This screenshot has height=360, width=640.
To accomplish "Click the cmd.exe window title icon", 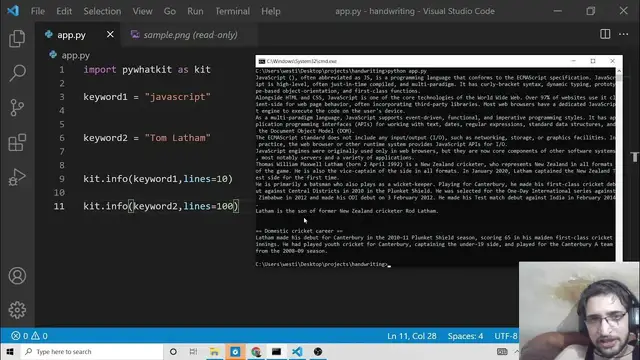I will (262, 61).
